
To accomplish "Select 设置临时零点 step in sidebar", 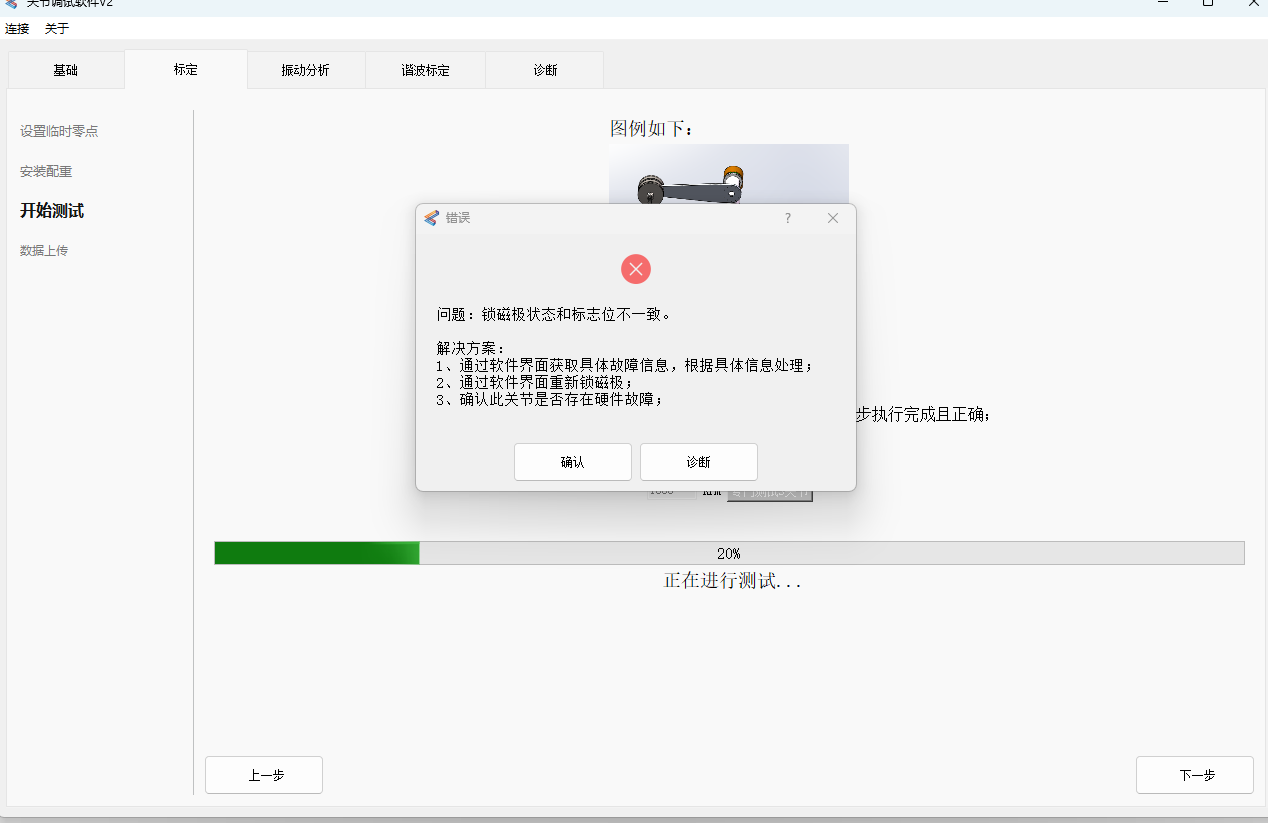I will point(59,131).
